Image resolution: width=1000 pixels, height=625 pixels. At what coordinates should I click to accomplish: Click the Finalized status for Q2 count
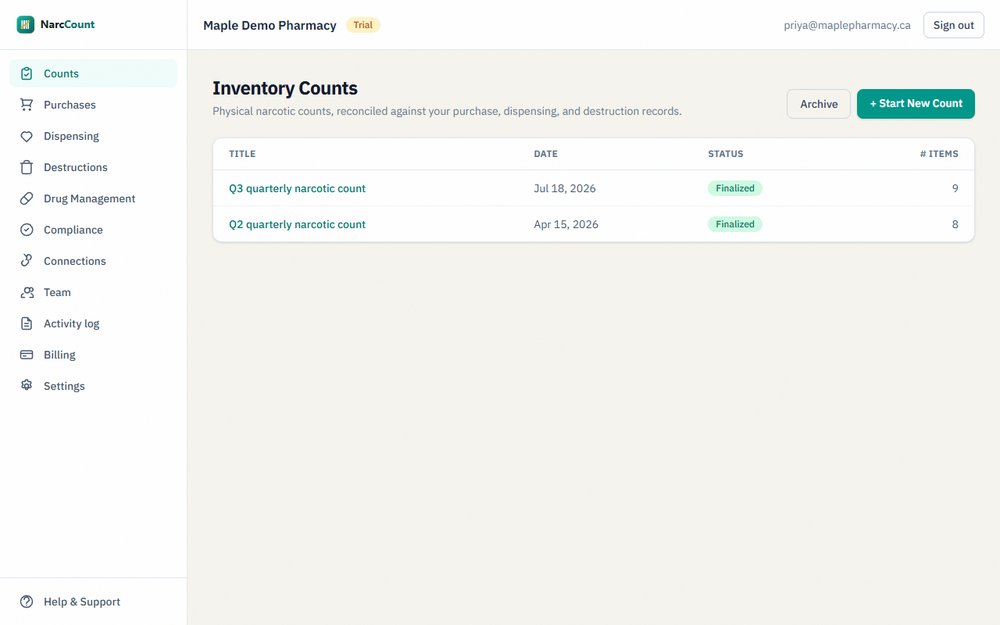(735, 224)
